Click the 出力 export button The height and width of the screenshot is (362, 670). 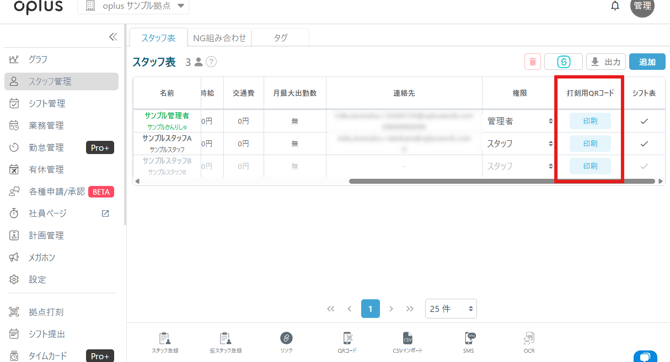(605, 62)
